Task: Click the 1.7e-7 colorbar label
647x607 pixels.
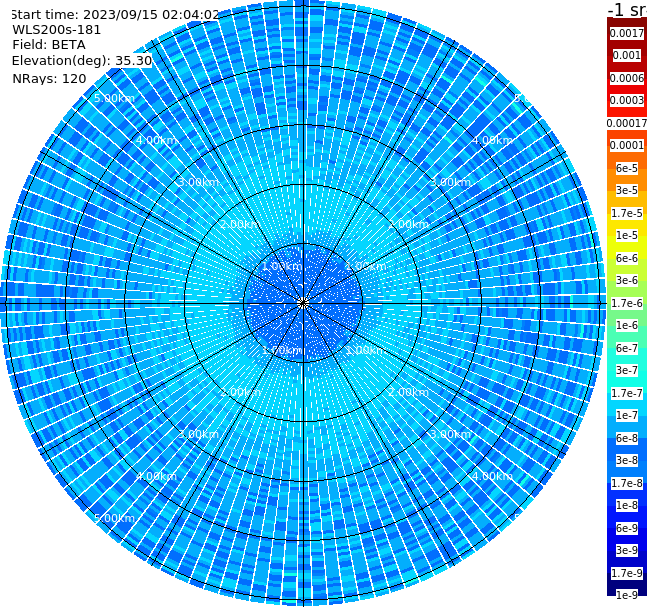Action: coord(627,393)
